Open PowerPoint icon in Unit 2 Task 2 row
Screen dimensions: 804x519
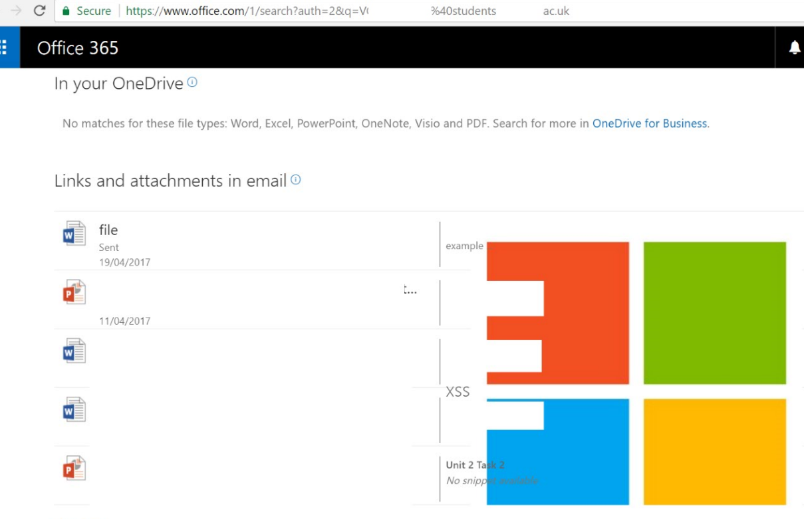(74, 468)
